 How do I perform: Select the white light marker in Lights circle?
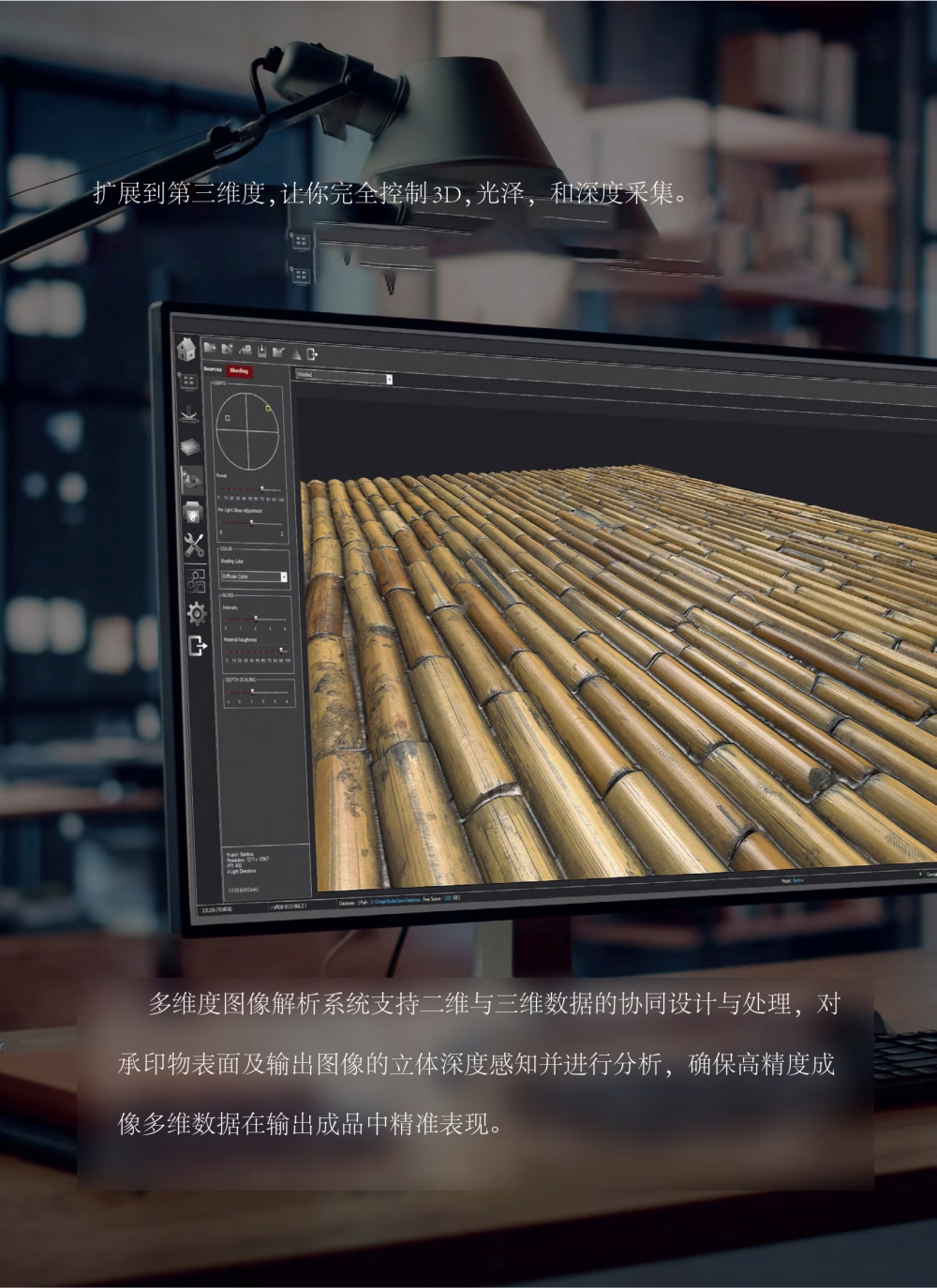coord(228,418)
